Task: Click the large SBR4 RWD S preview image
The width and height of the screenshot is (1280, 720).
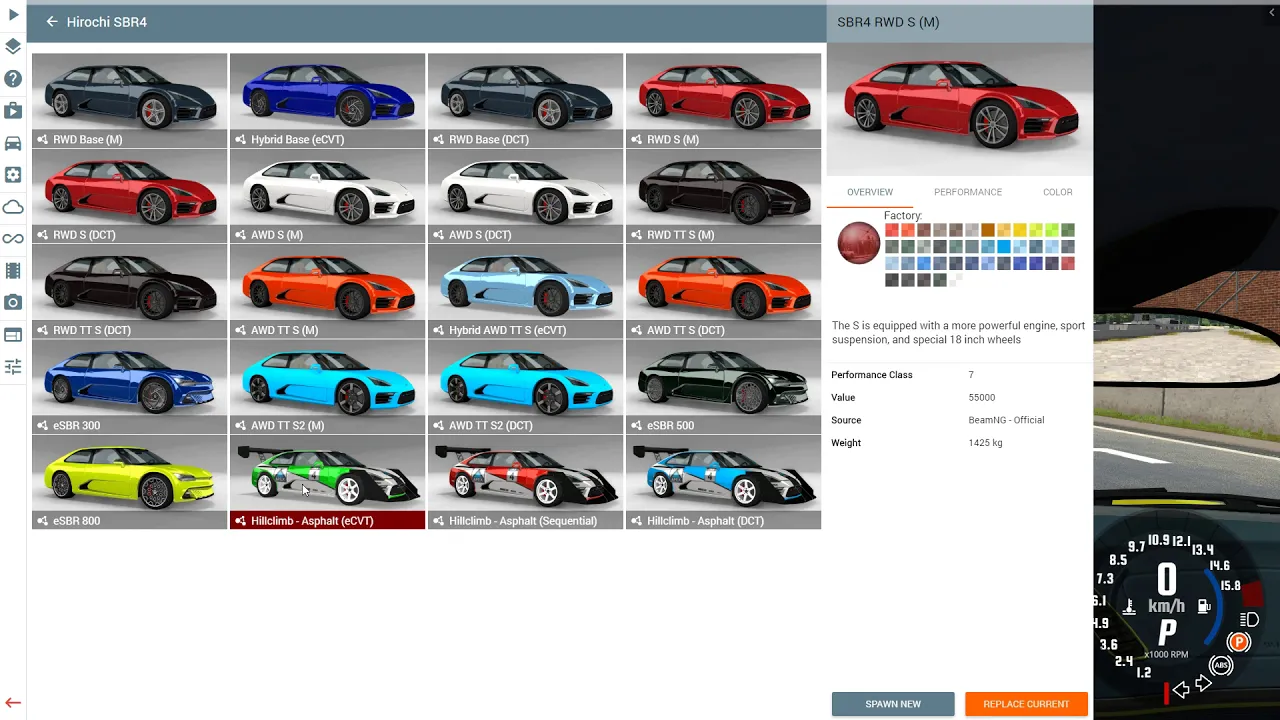Action: [960, 109]
